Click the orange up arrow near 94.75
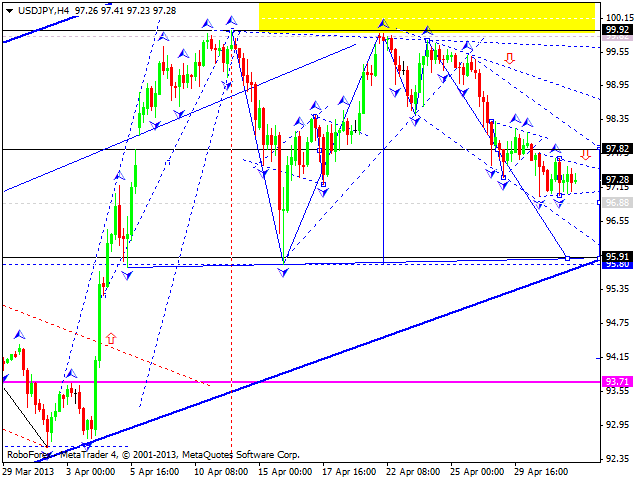 click(110, 339)
